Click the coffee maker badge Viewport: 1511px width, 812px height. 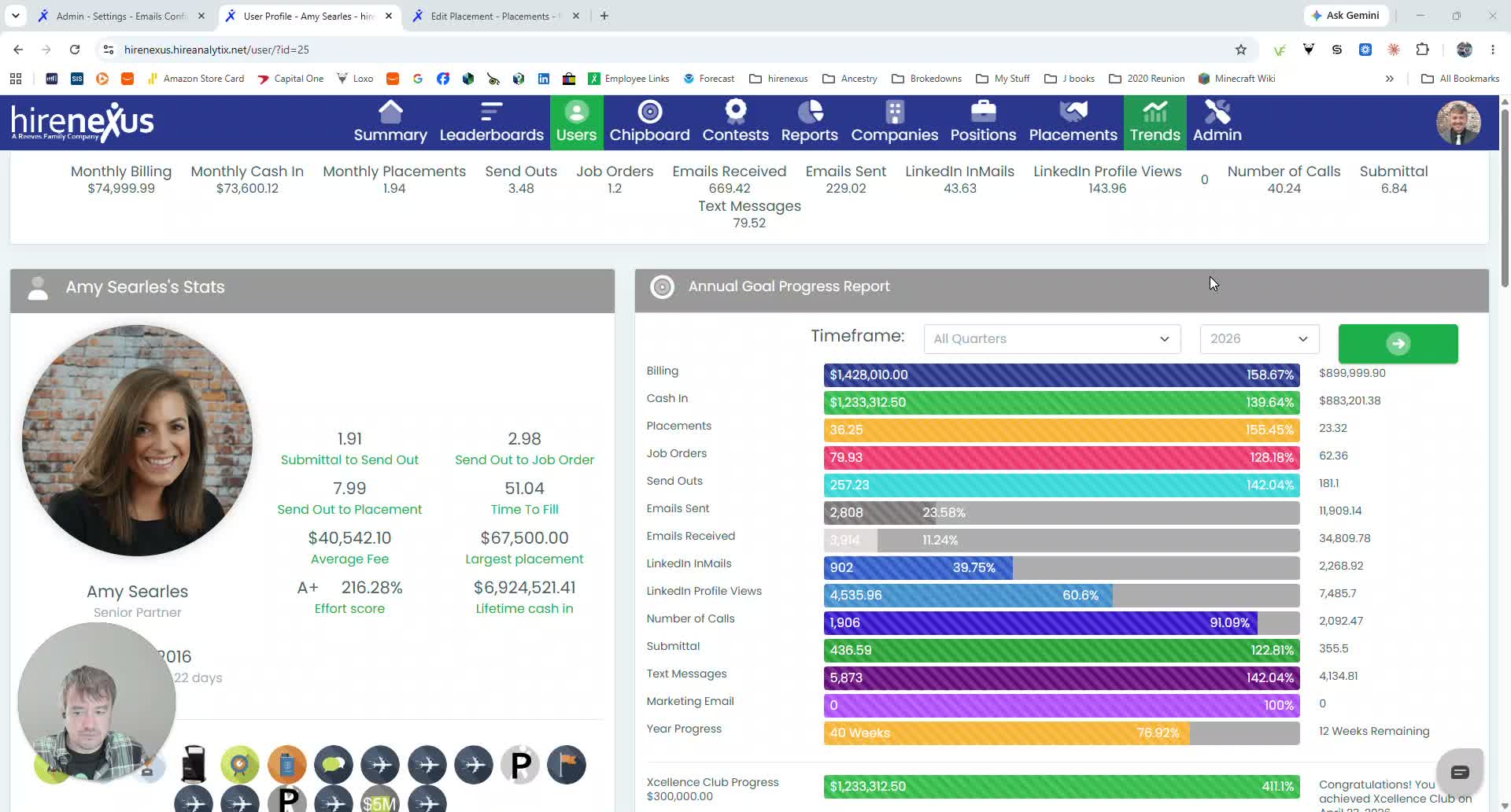pos(194,764)
